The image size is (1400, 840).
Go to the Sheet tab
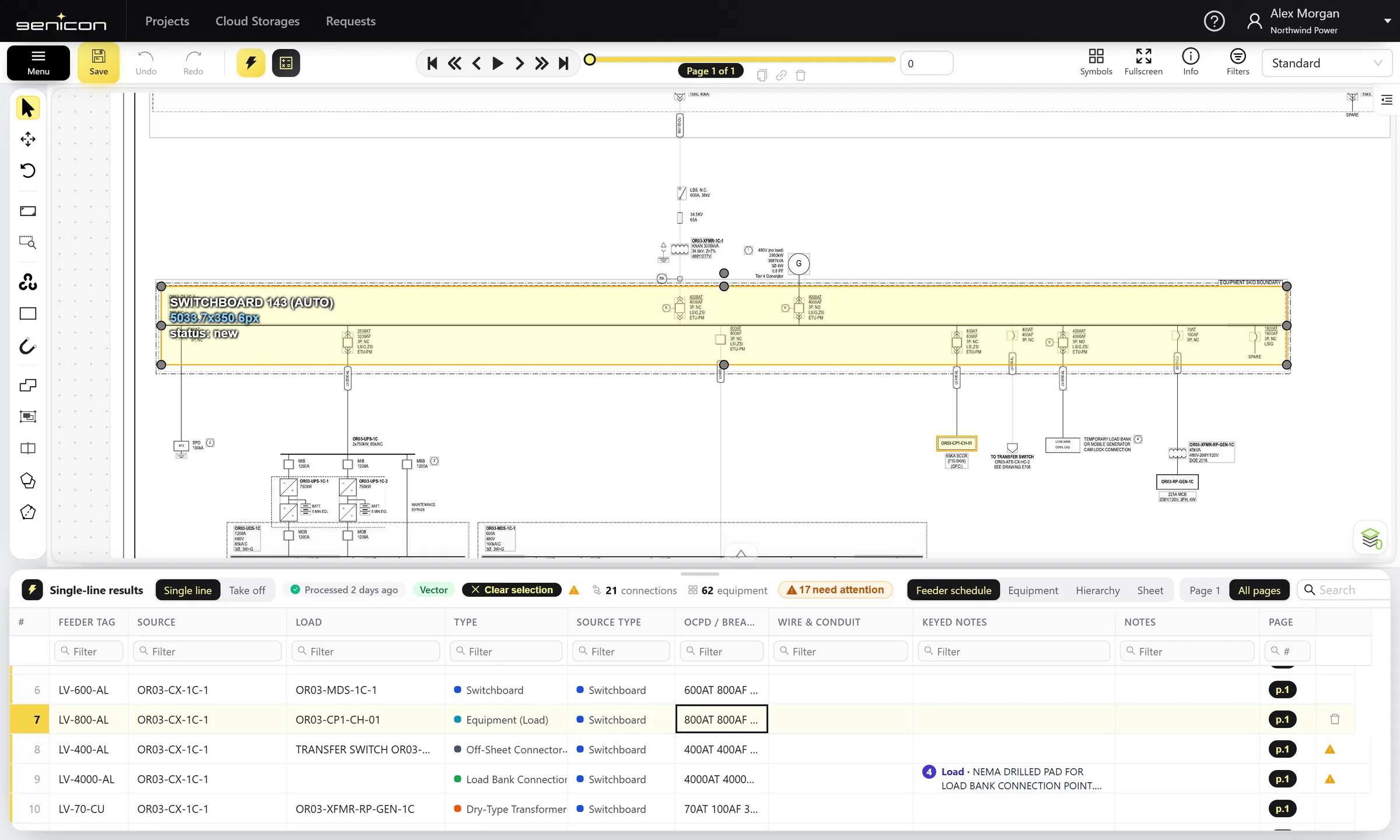[1150, 590]
